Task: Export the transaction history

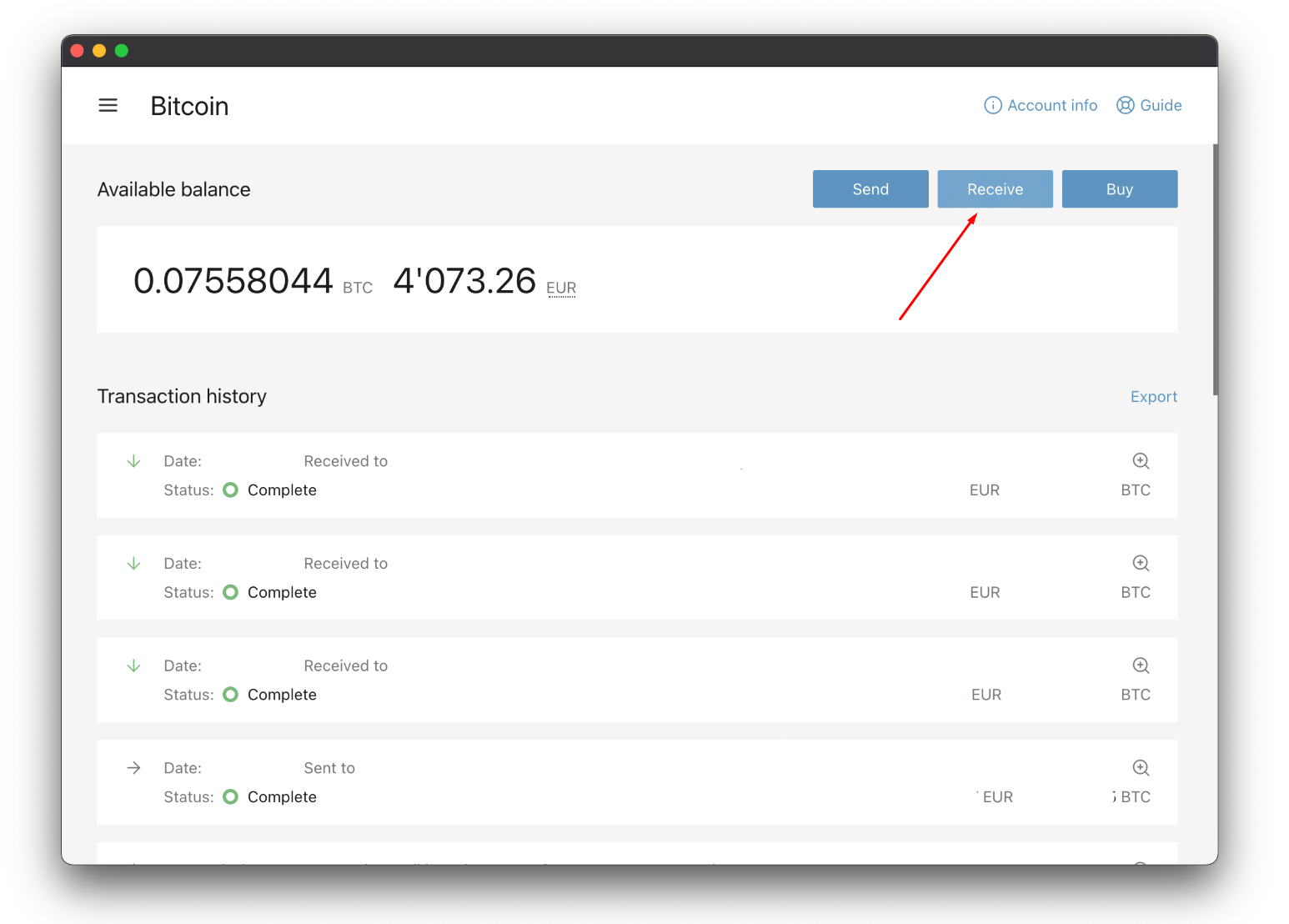Action: [x=1154, y=397]
